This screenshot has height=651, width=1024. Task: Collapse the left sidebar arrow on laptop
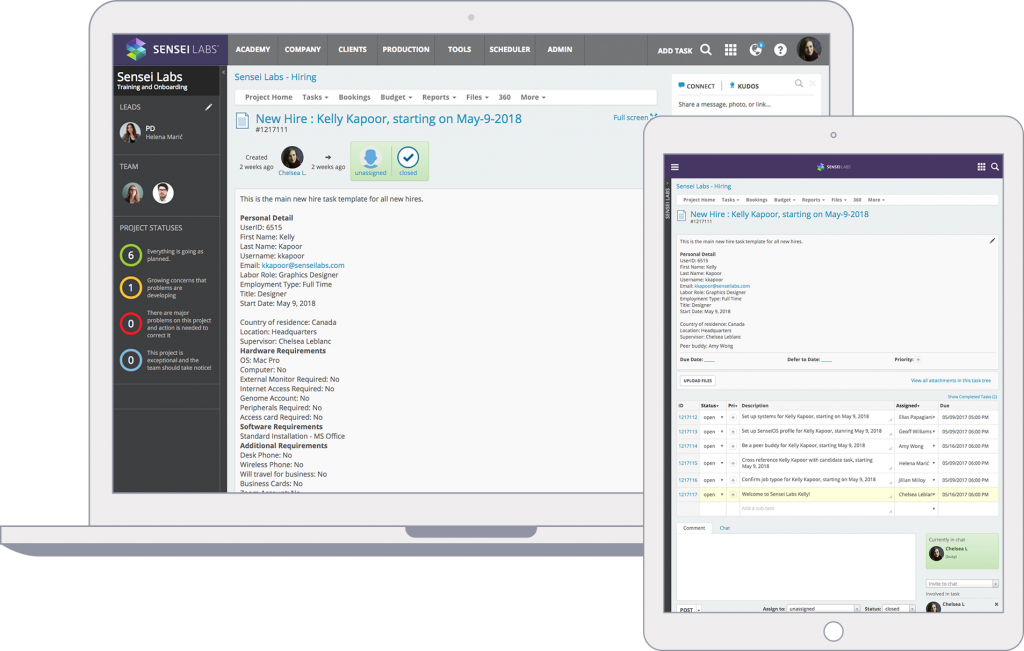coord(223,72)
